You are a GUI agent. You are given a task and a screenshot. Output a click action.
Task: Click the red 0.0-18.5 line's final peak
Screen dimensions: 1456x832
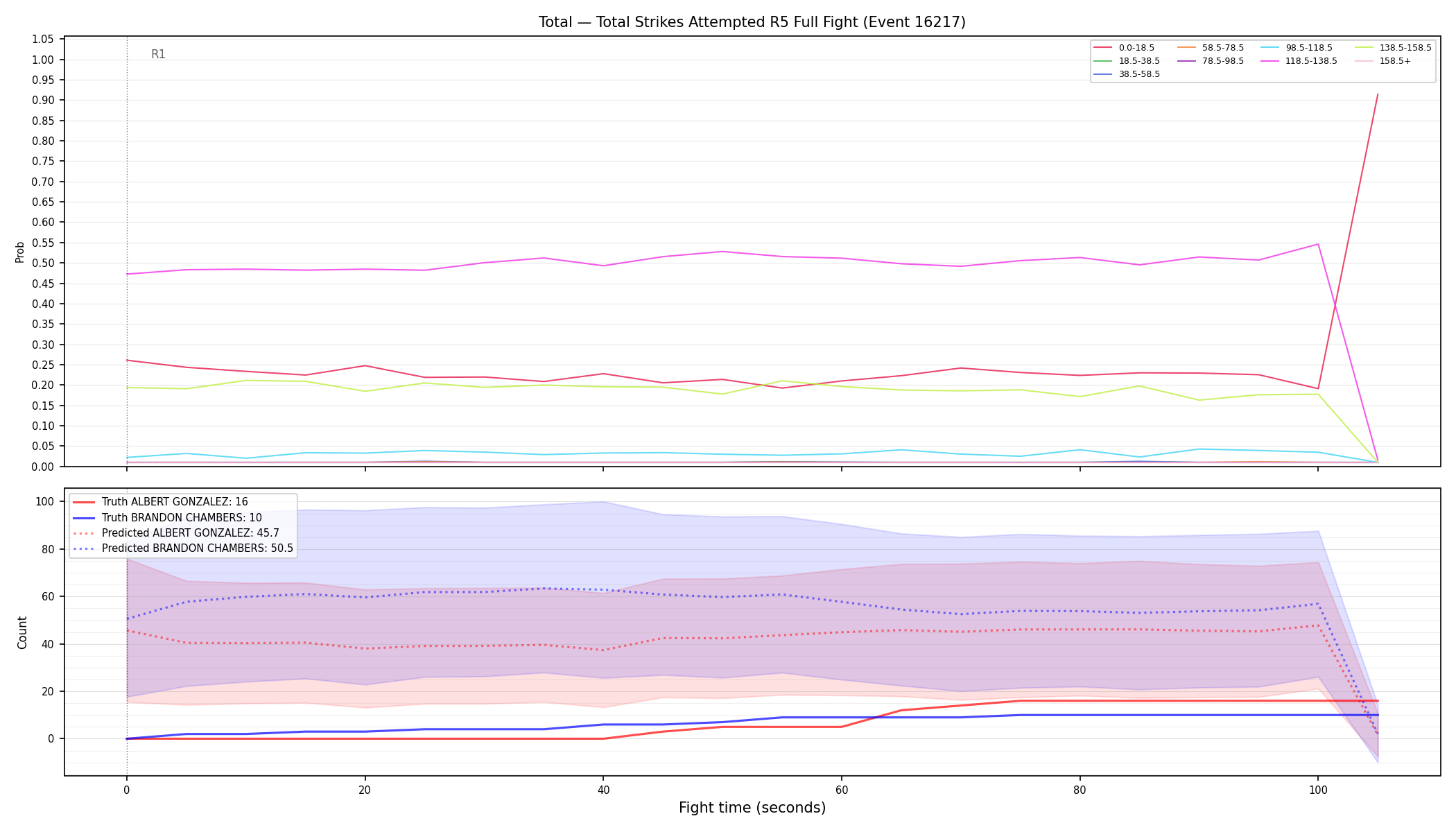tap(1377, 94)
